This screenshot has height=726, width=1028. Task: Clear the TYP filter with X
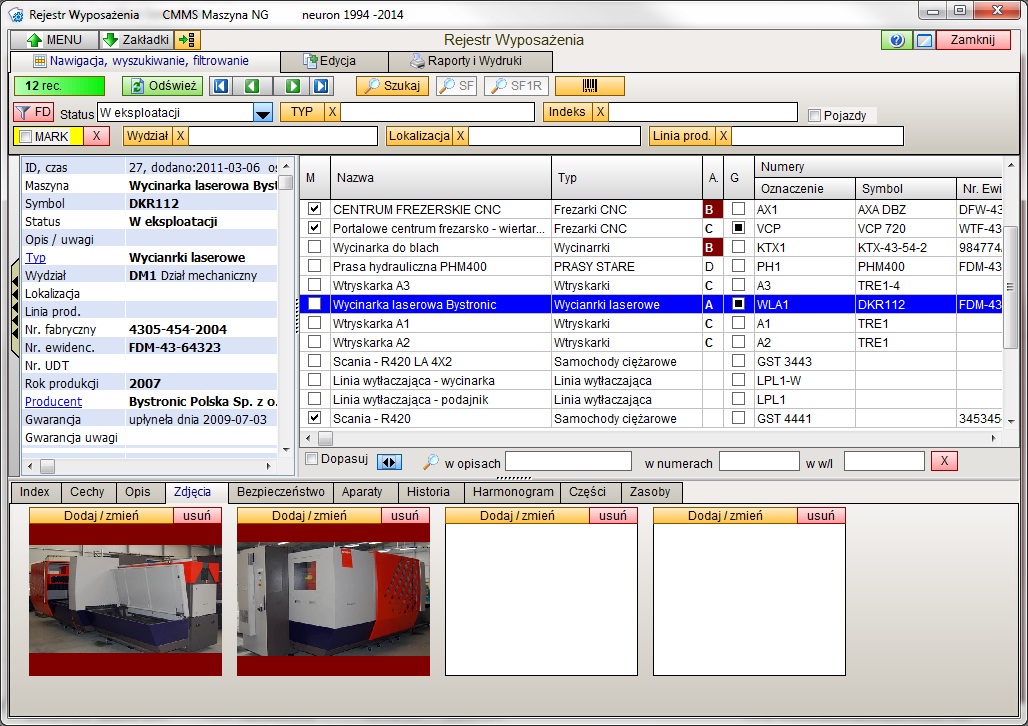pos(332,112)
